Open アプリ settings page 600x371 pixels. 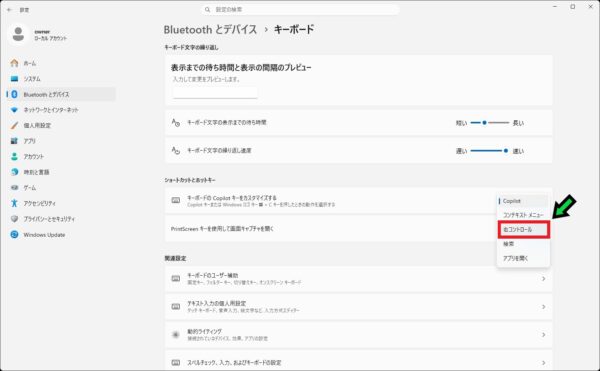click(x=61, y=141)
